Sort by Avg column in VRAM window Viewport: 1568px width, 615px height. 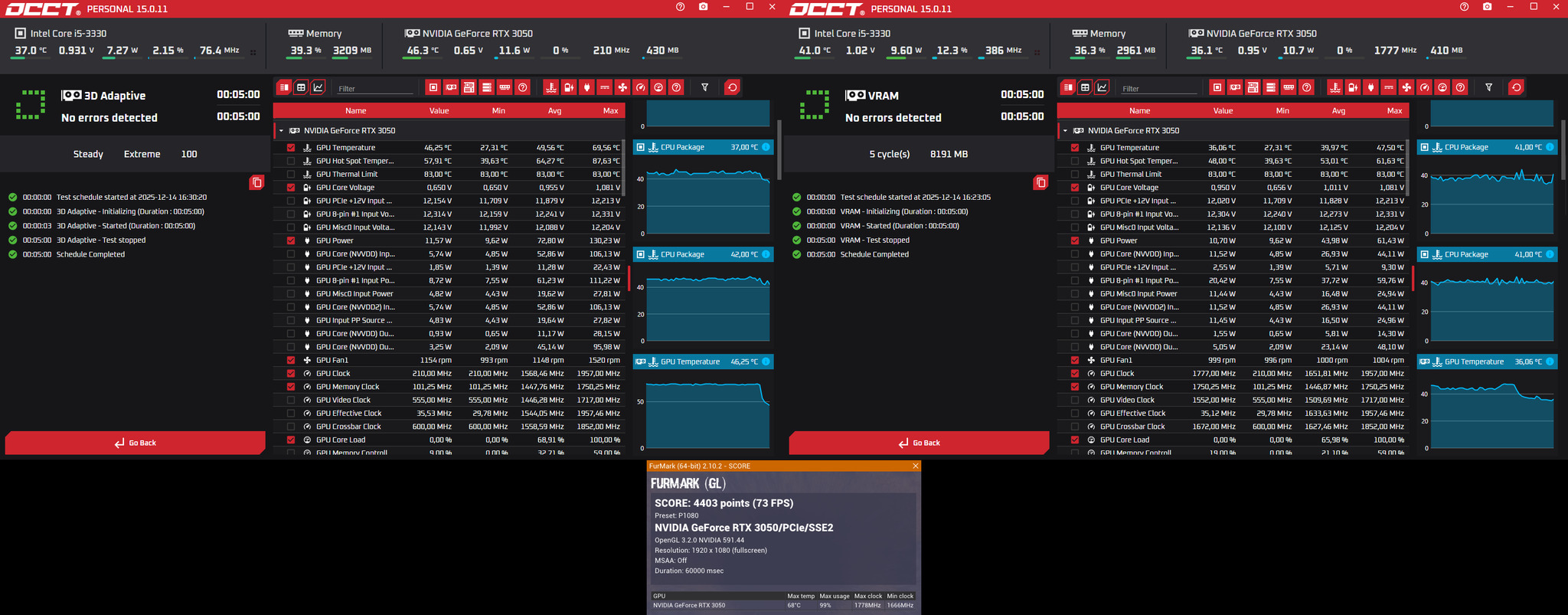click(1338, 111)
